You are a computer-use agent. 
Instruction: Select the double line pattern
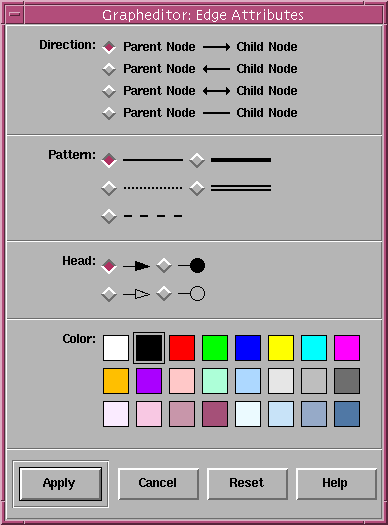[197, 188]
